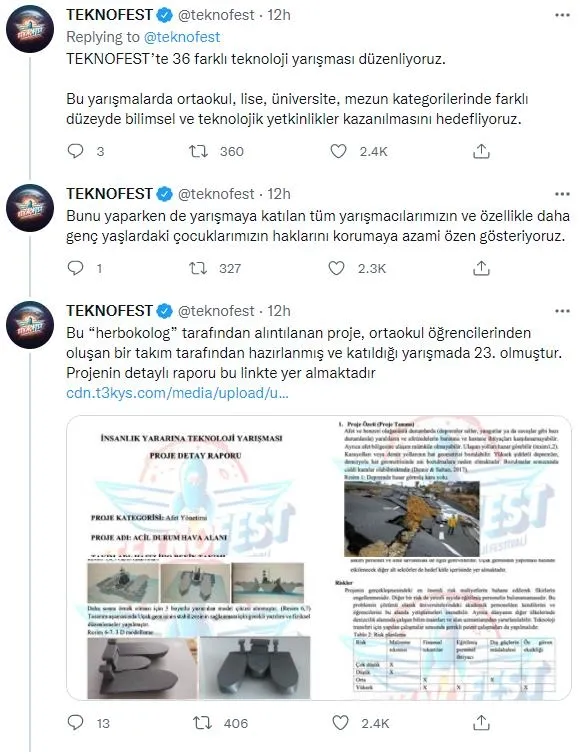Retweet the tweet with 360 retweets

198,151
